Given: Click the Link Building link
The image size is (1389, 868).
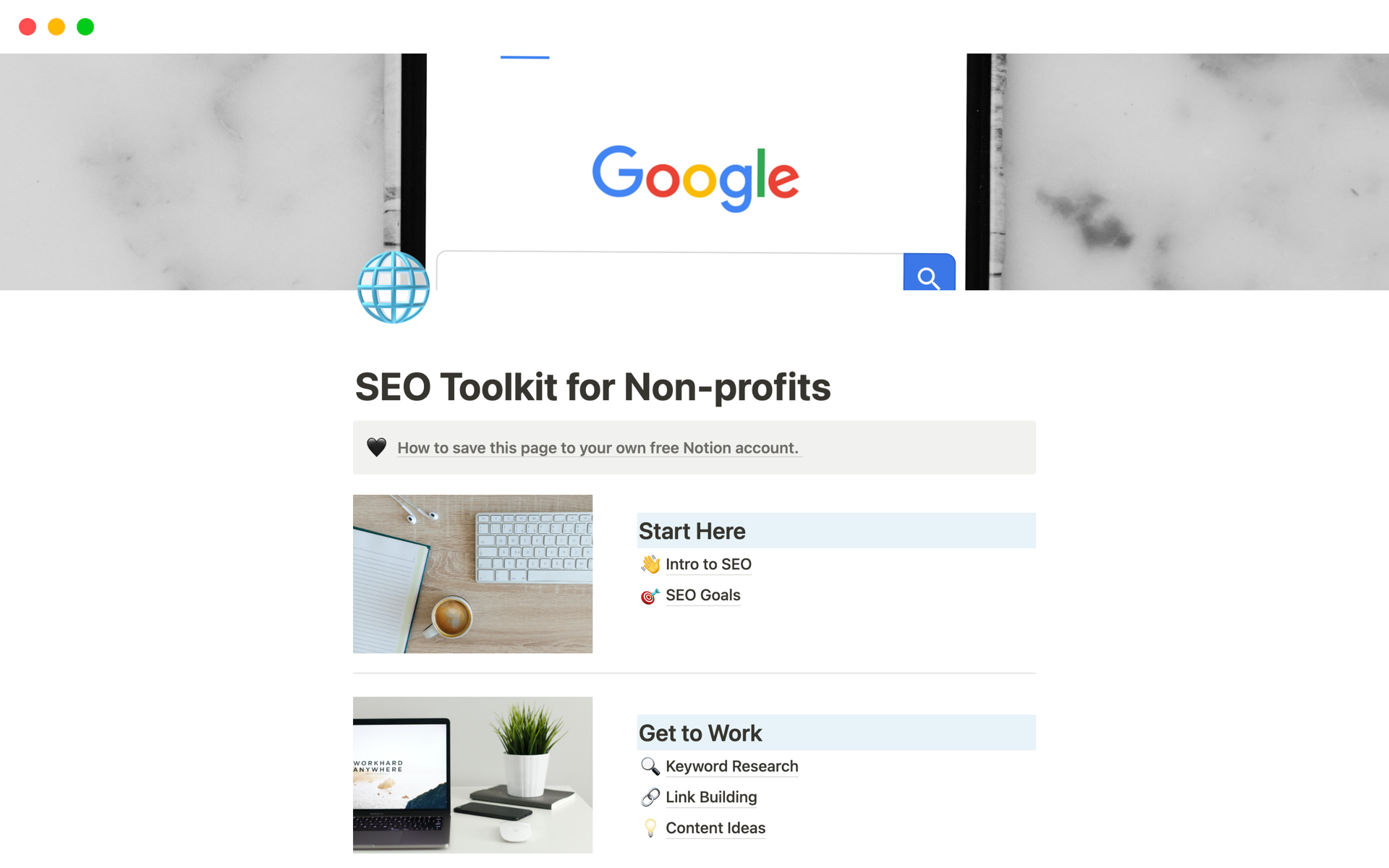Looking at the screenshot, I should [709, 797].
